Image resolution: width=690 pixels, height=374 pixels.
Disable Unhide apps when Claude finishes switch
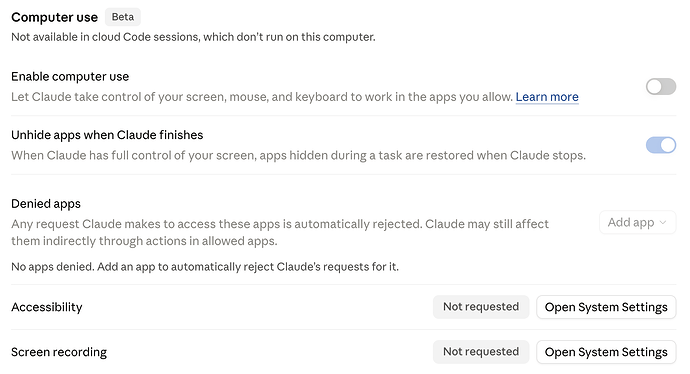[x=661, y=145]
